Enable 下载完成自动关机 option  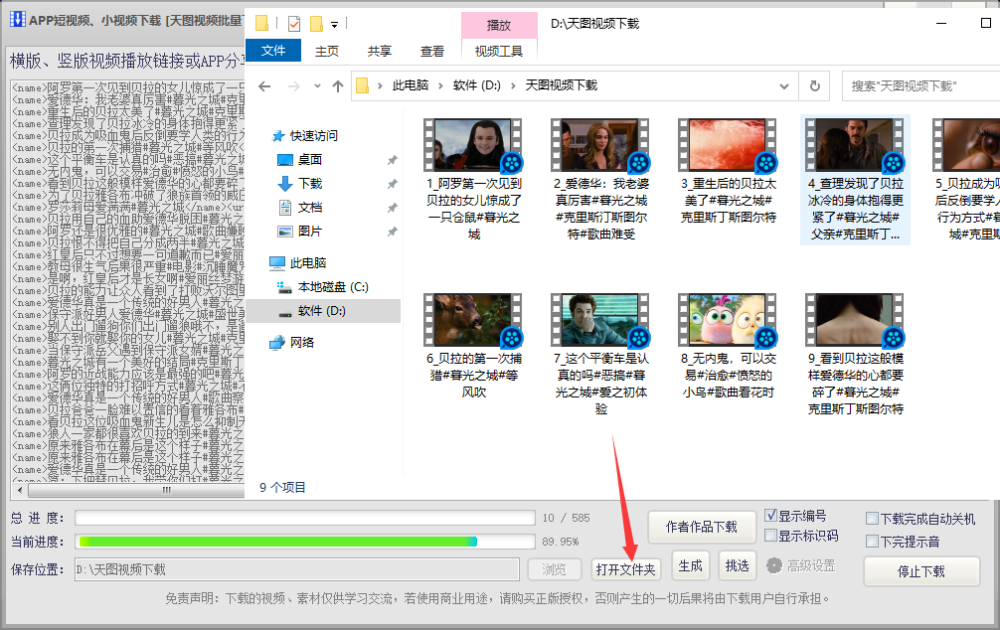point(872,518)
